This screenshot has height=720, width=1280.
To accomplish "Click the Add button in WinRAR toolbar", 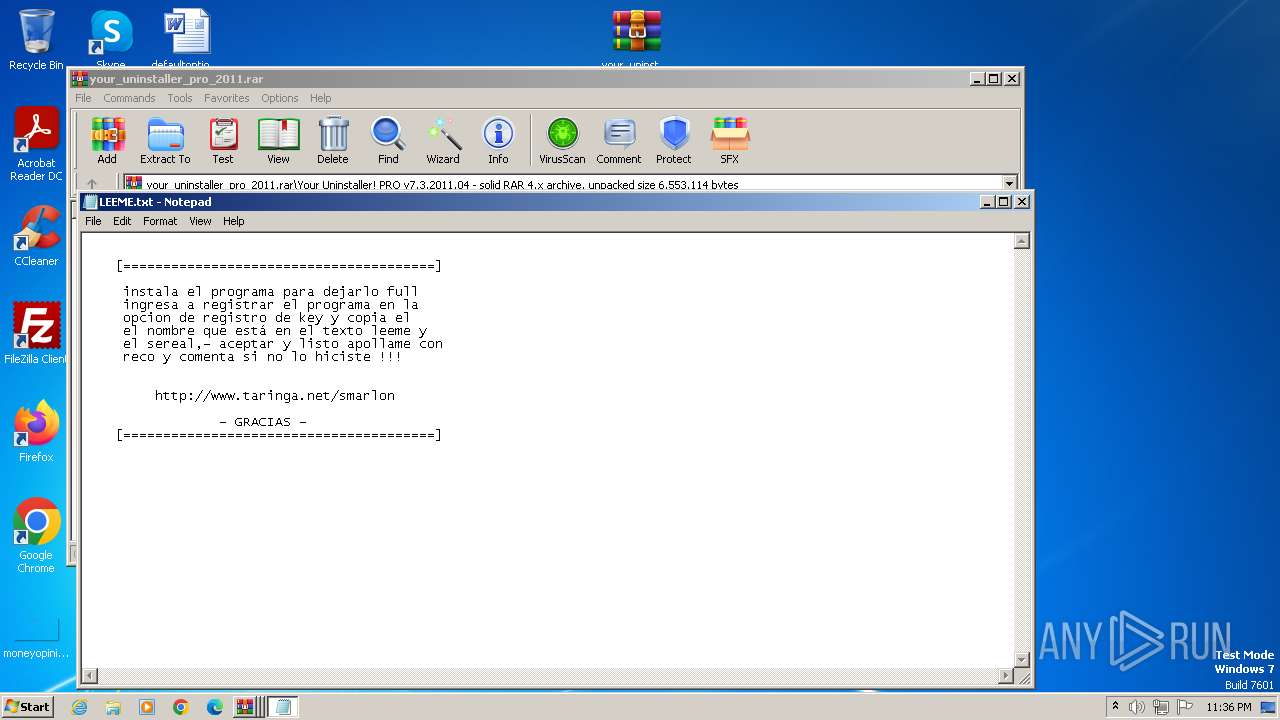I will click(107, 141).
